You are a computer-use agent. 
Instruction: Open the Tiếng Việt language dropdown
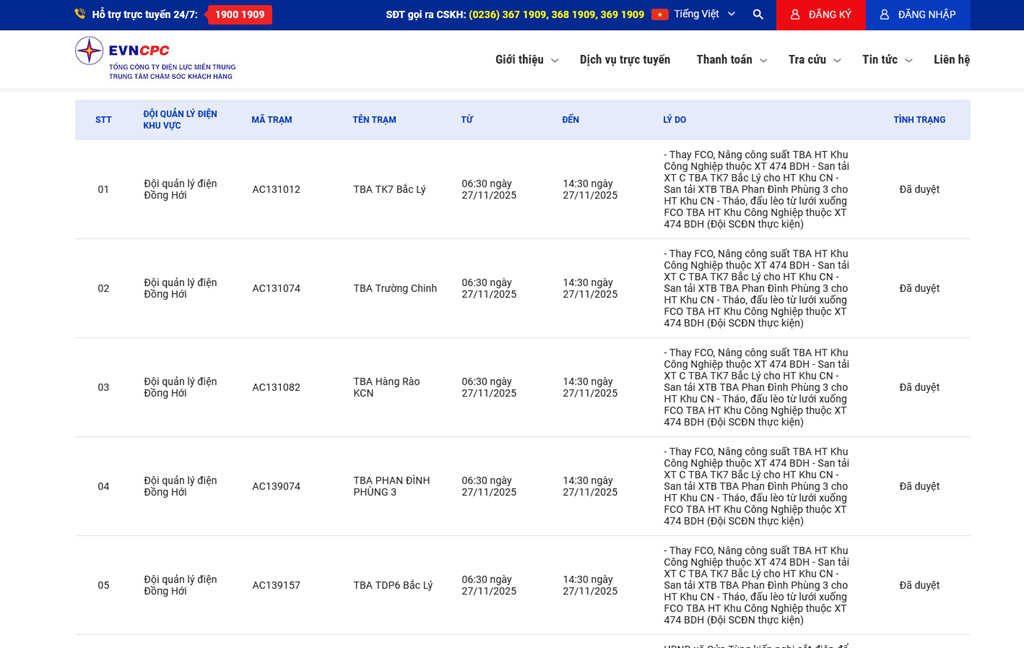[704, 14]
